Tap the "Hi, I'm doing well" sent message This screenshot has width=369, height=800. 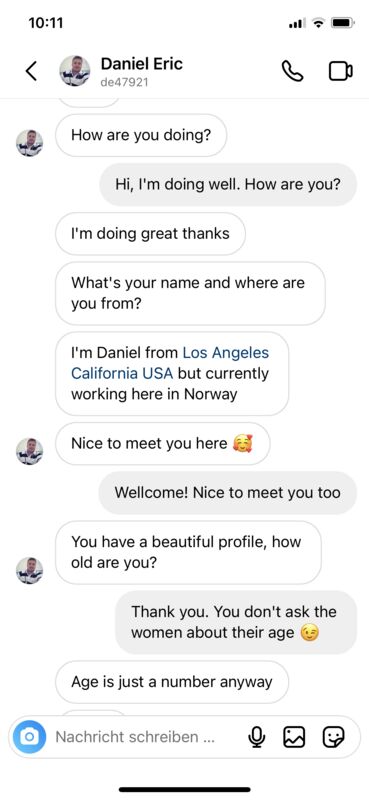228,184
